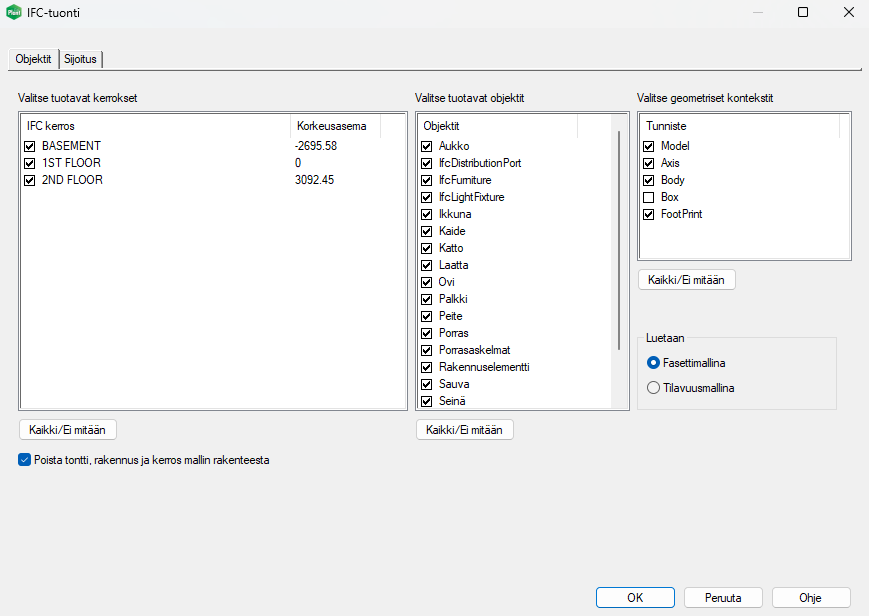Screen dimensions: 869x616
Task: Switch to the Sijoitus tab
Action: click(81, 59)
